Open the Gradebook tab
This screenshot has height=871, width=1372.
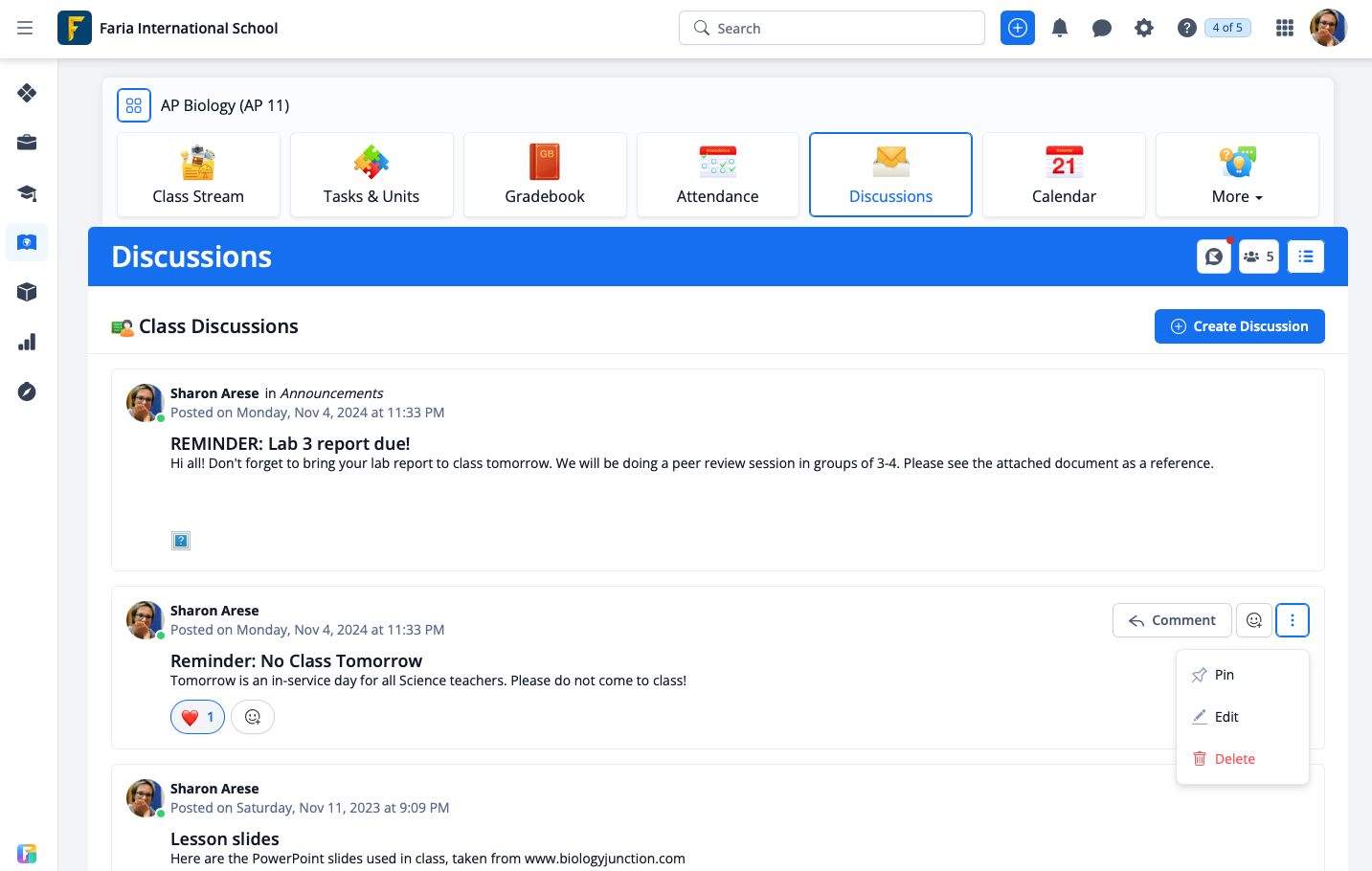(x=545, y=176)
